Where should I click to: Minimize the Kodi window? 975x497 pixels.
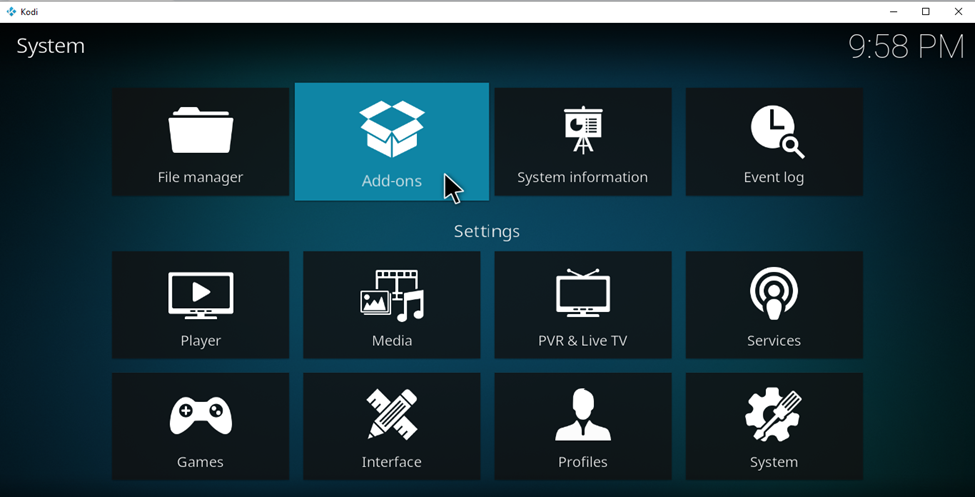[x=894, y=11]
